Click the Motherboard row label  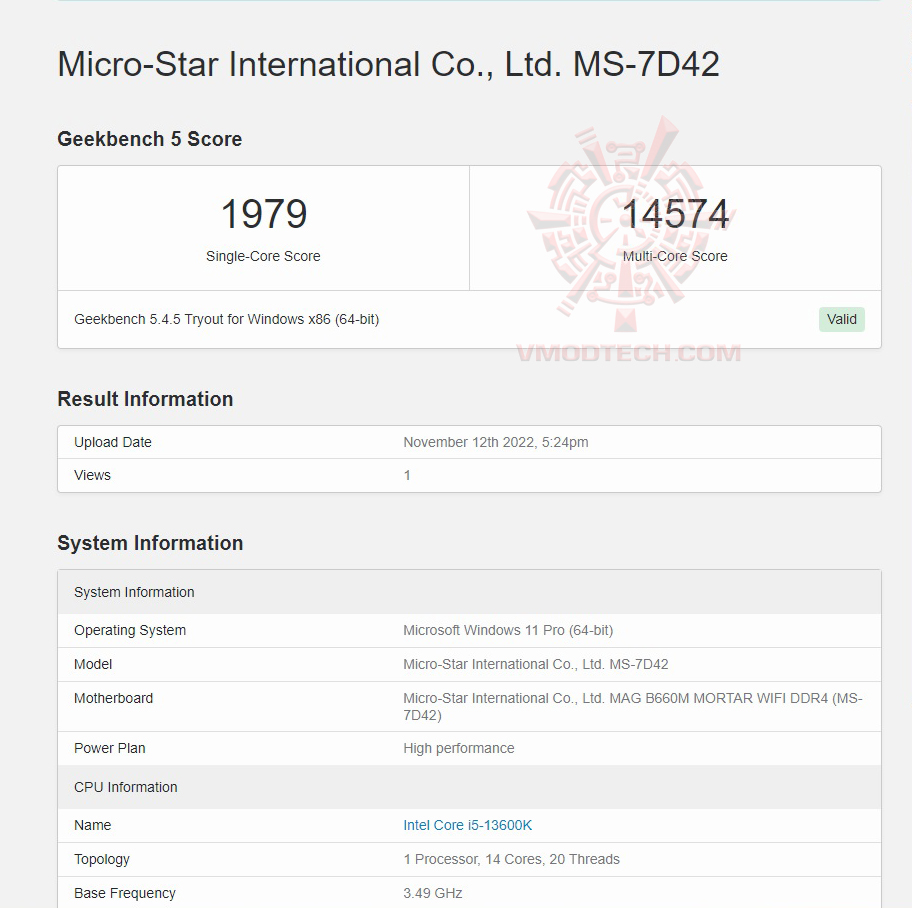point(113,698)
